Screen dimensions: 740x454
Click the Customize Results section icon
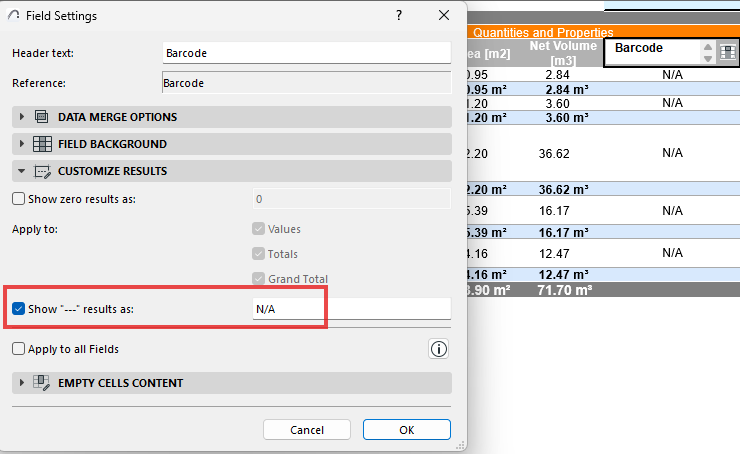point(42,171)
